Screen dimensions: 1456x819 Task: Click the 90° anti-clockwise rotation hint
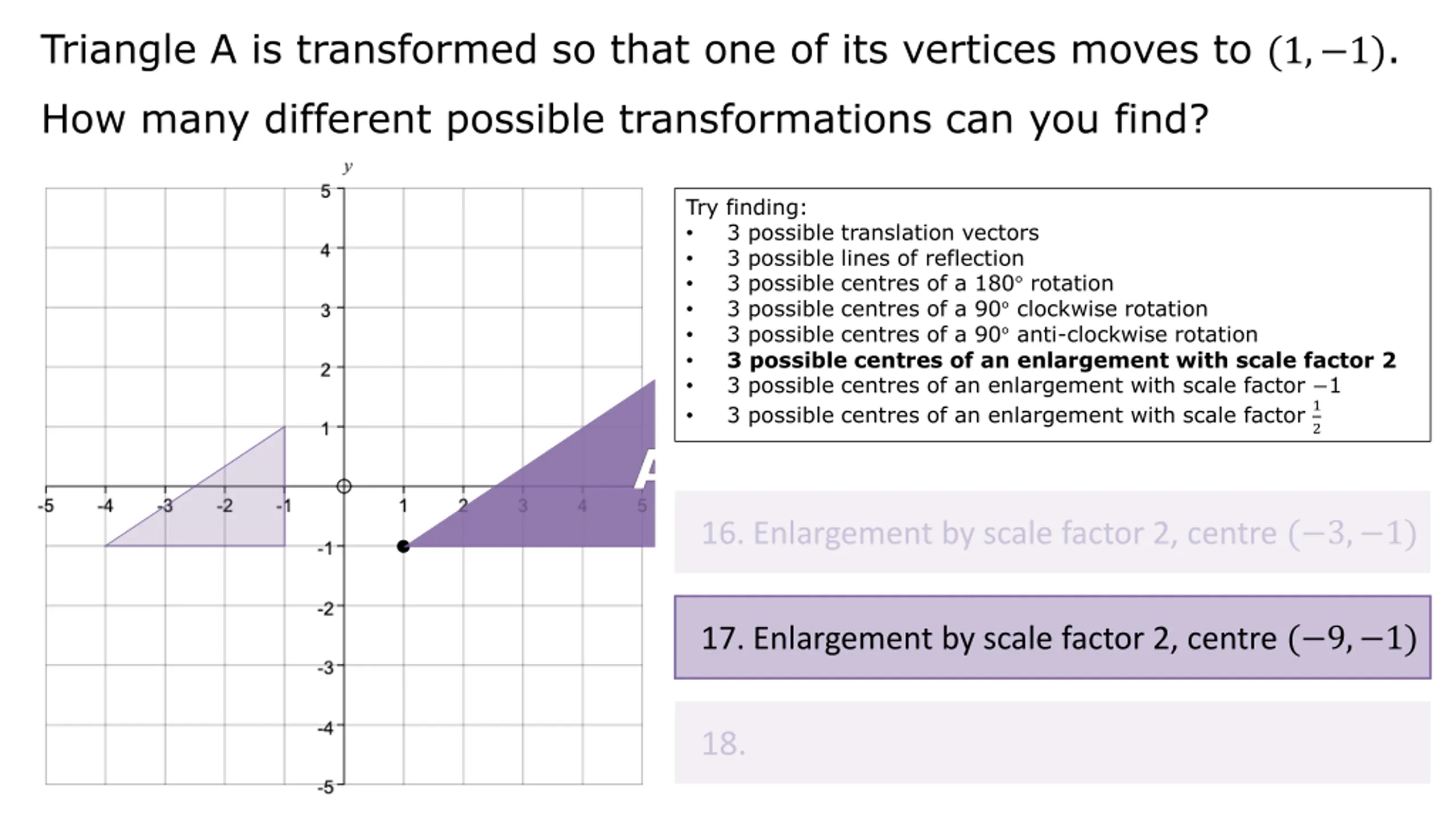(992, 334)
